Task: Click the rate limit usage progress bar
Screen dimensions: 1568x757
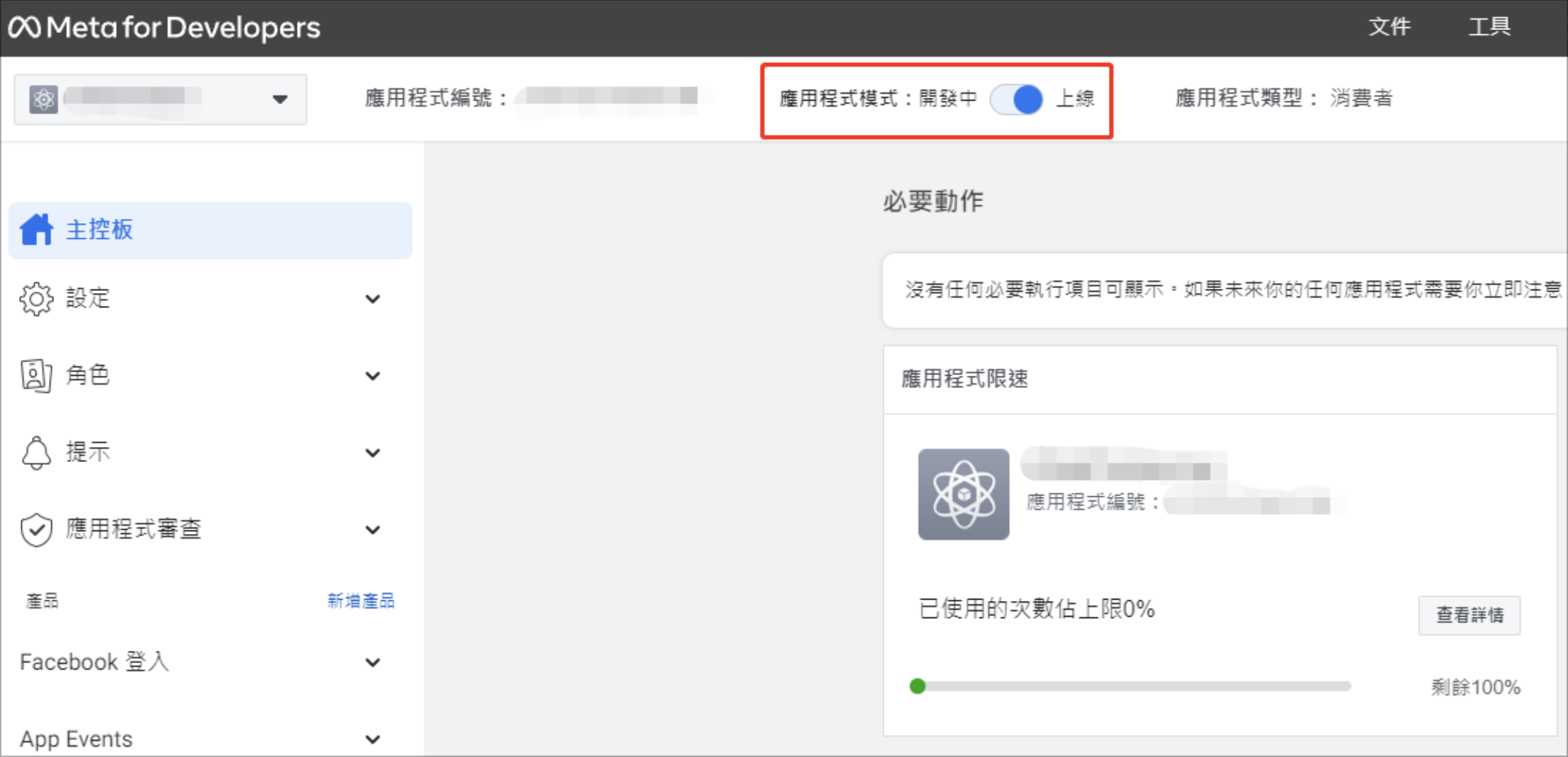Action: 1130,686
